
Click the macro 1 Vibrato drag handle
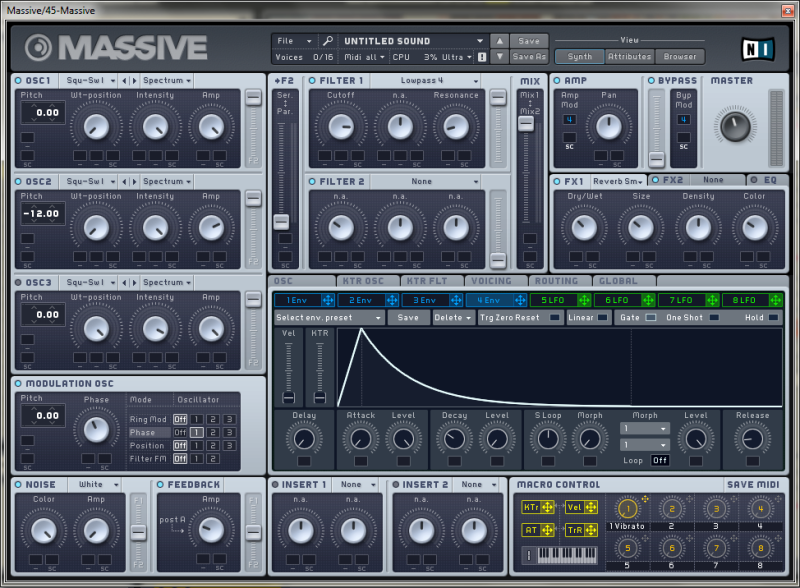(645, 499)
